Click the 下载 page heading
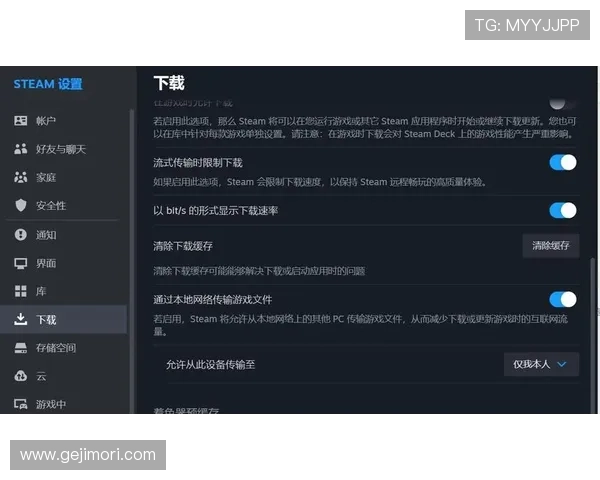 click(x=169, y=83)
